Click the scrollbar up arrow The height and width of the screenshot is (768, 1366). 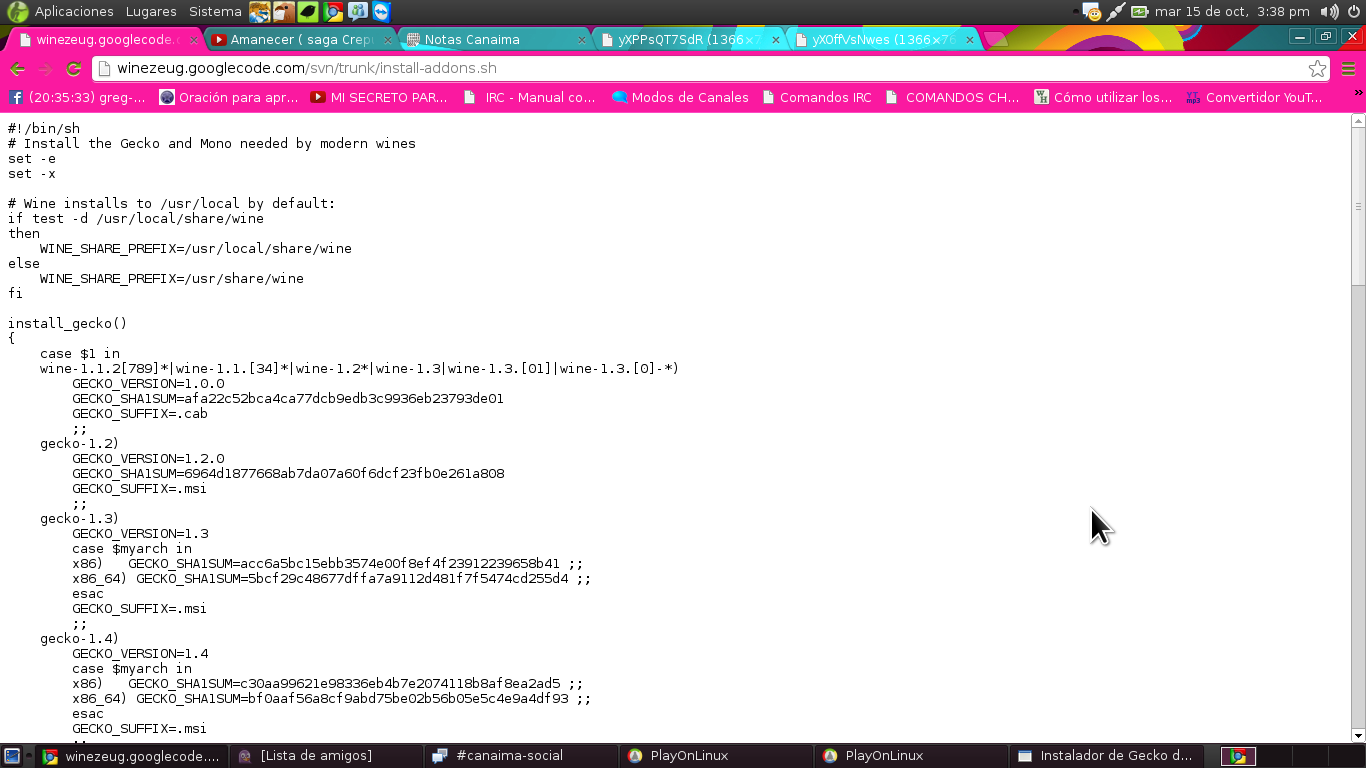1358,121
